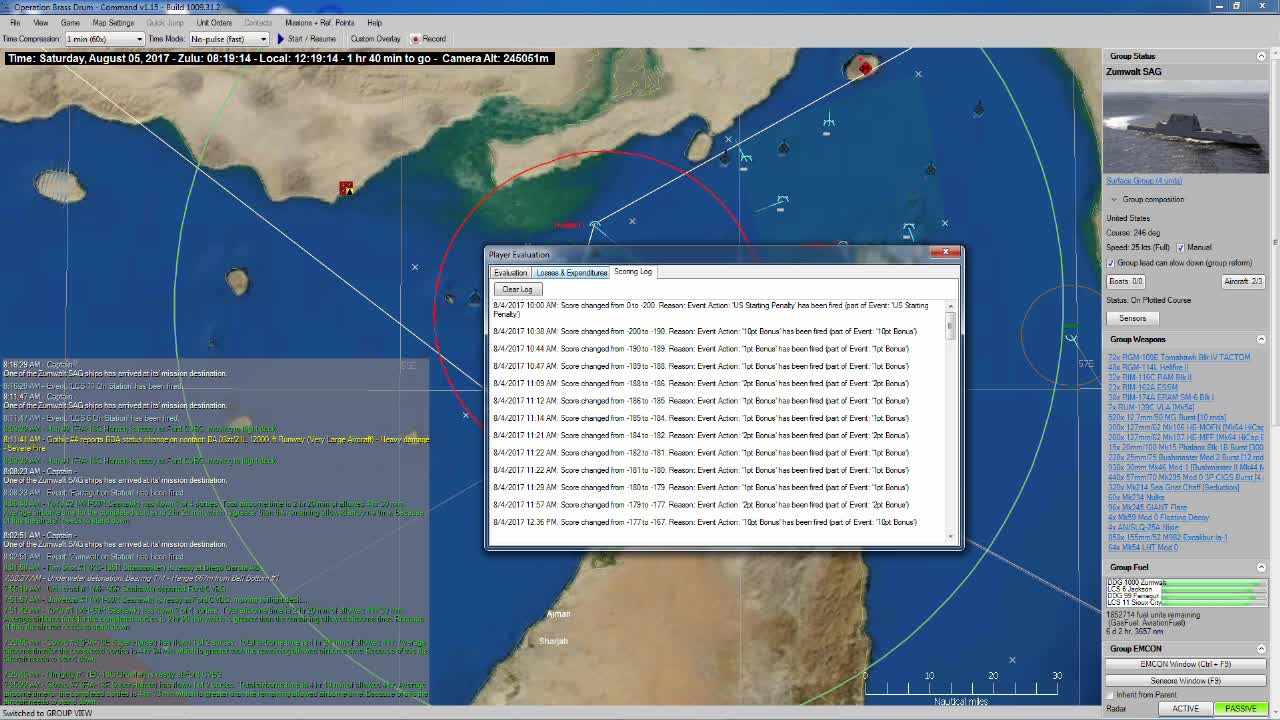The height and width of the screenshot is (720, 1280).
Task: Open the RGM-114L Hellfire II weapon link
Action: tap(1148, 367)
